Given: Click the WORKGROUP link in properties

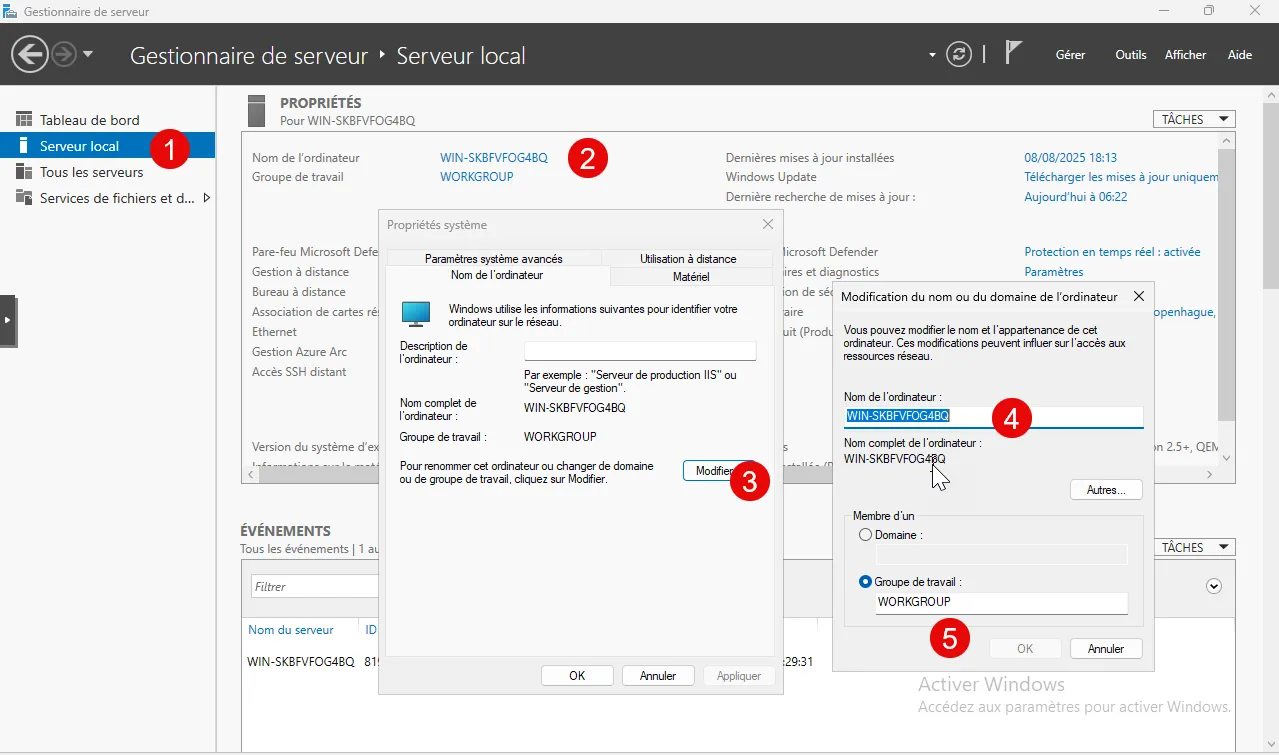Looking at the screenshot, I should pos(476,177).
